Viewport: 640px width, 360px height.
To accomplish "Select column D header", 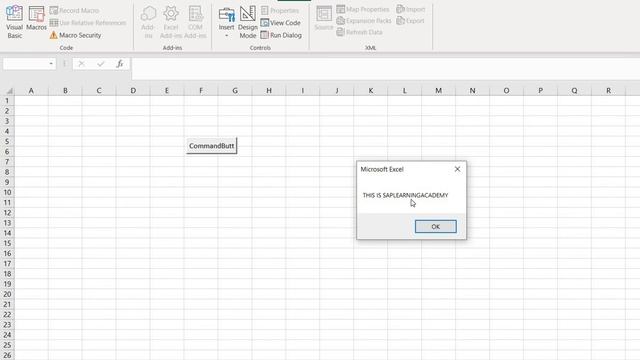I will (x=133, y=91).
